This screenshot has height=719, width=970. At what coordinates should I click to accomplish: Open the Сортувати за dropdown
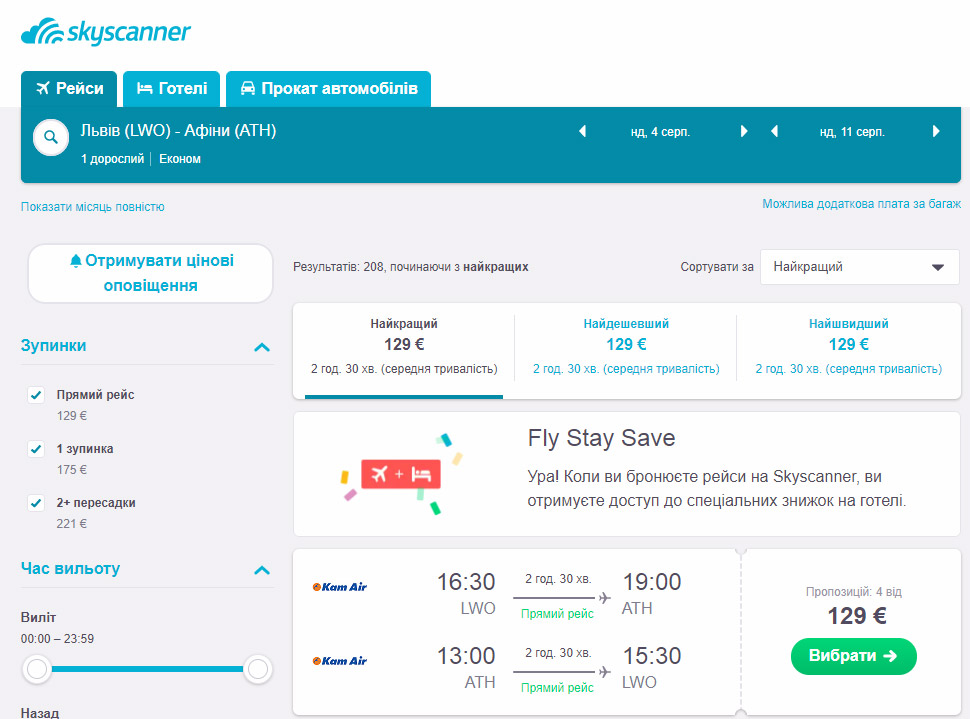click(859, 267)
